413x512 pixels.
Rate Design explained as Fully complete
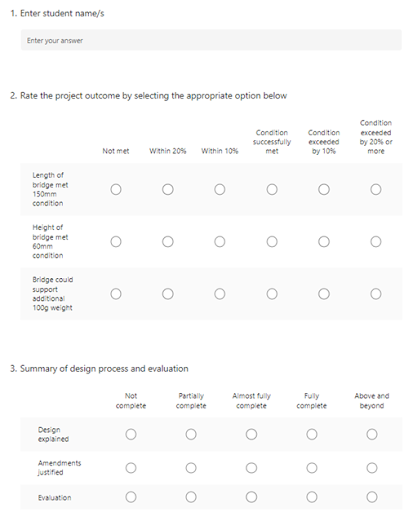(312, 434)
